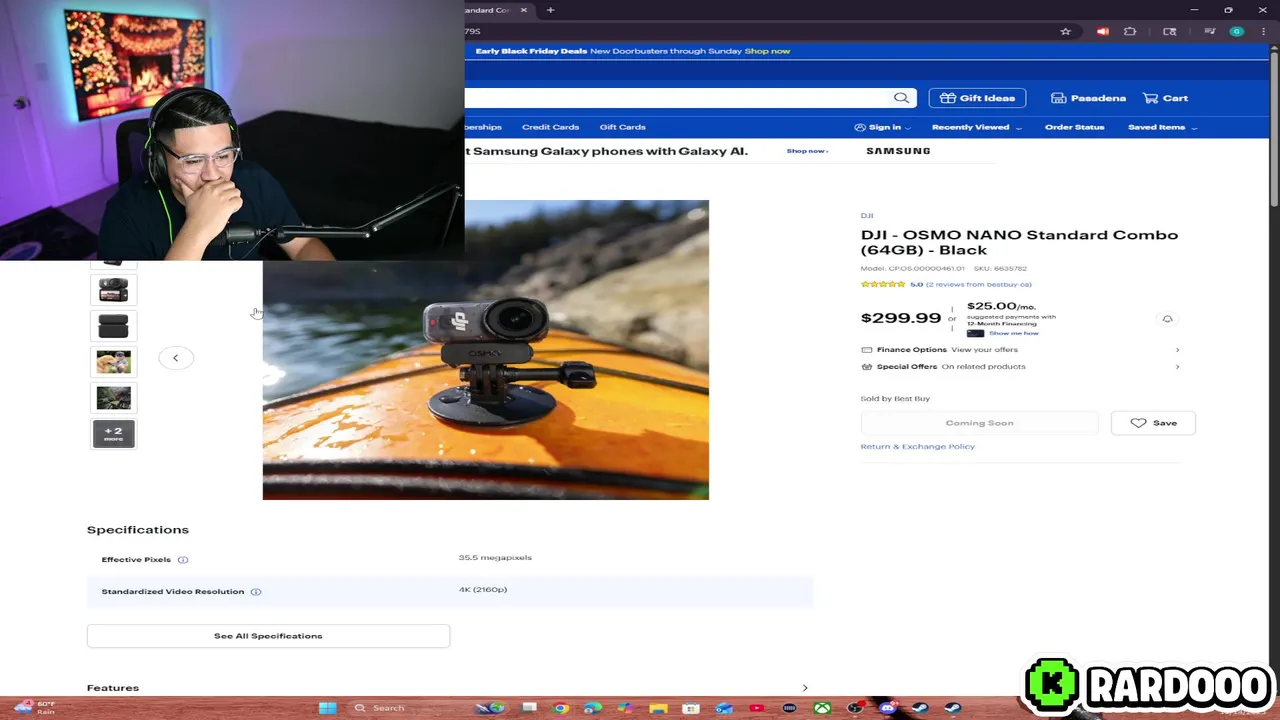Select the camera front view thumbnail
The height and width of the screenshot is (720, 1280).
(x=113, y=289)
